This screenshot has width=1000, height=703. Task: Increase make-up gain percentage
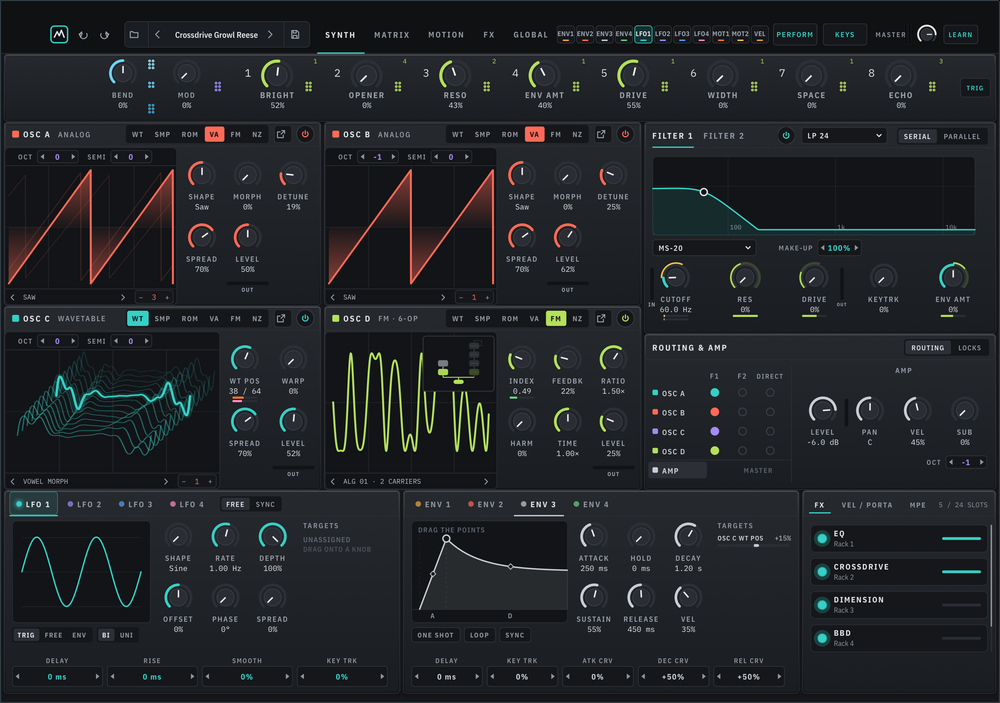(856, 248)
